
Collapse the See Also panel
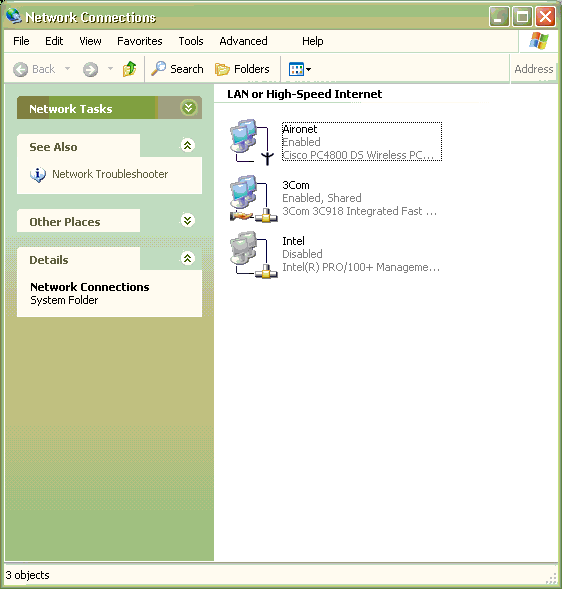coord(187,145)
